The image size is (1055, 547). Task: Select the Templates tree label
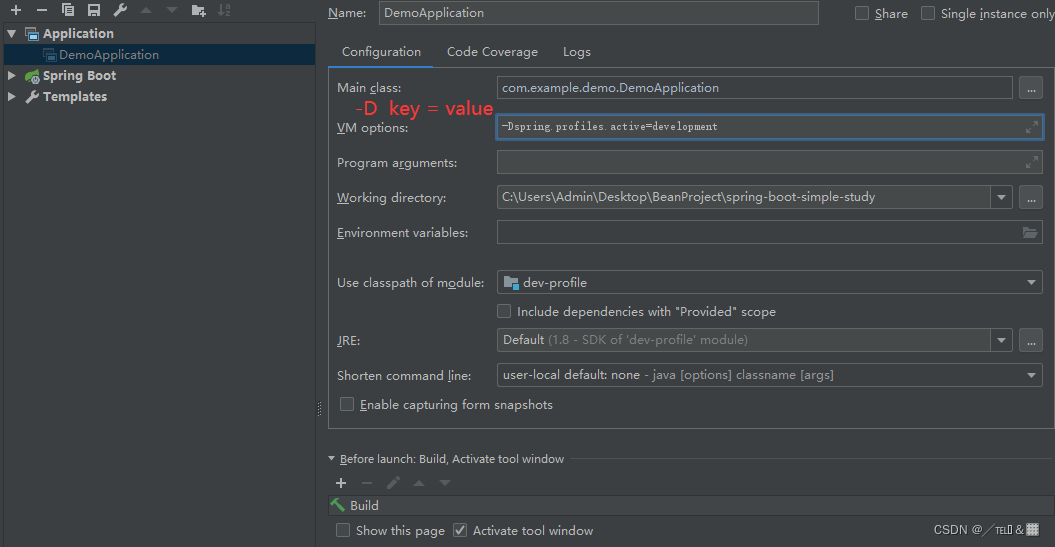(x=75, y=96)
